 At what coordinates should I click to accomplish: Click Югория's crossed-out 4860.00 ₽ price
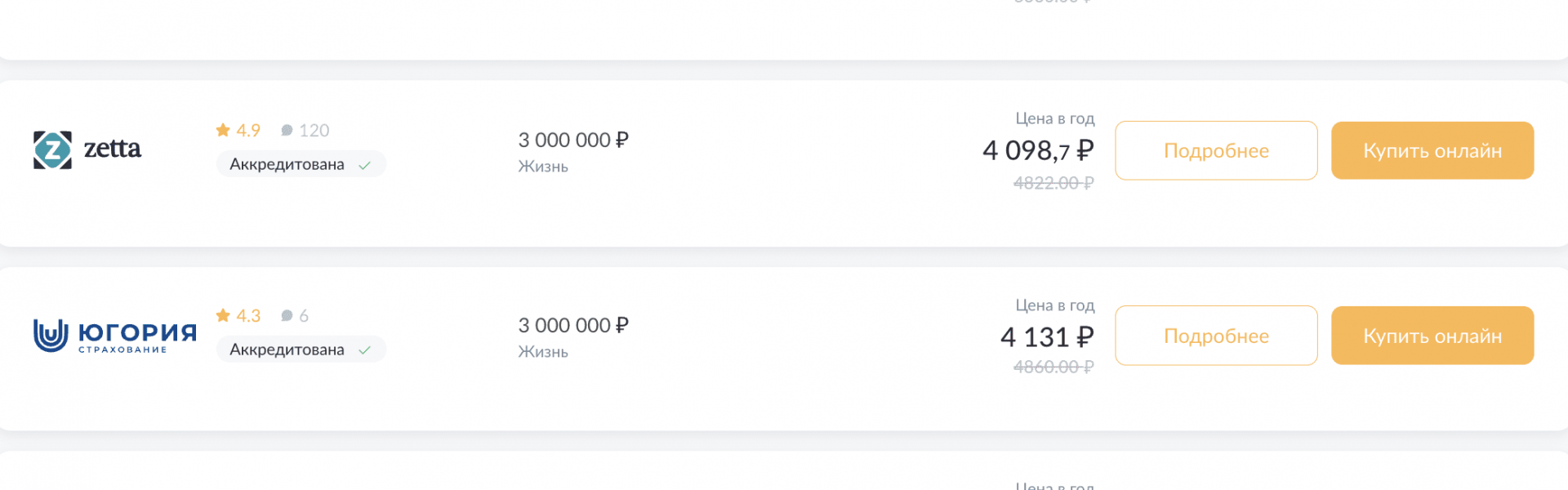(1053, 367)
